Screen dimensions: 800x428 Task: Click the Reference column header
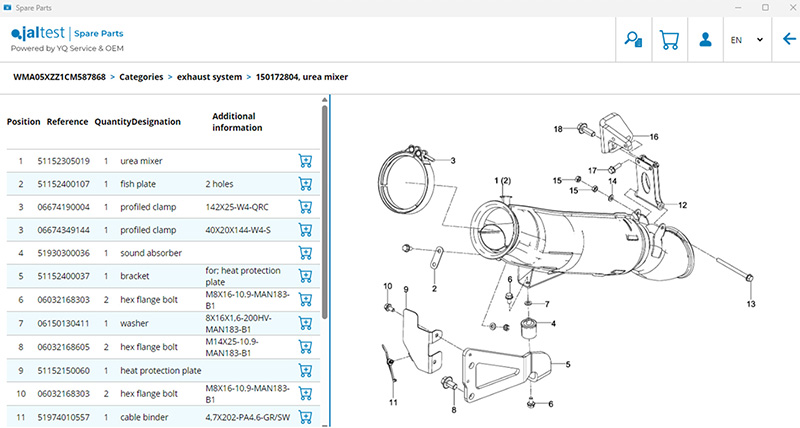tap(67, 122)
